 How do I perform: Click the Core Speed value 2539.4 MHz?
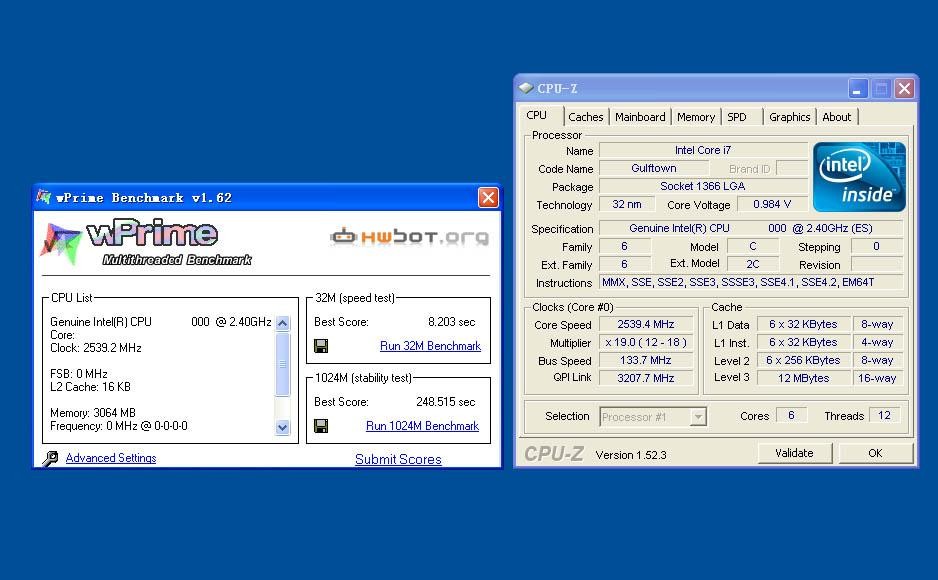click(646, 324)
